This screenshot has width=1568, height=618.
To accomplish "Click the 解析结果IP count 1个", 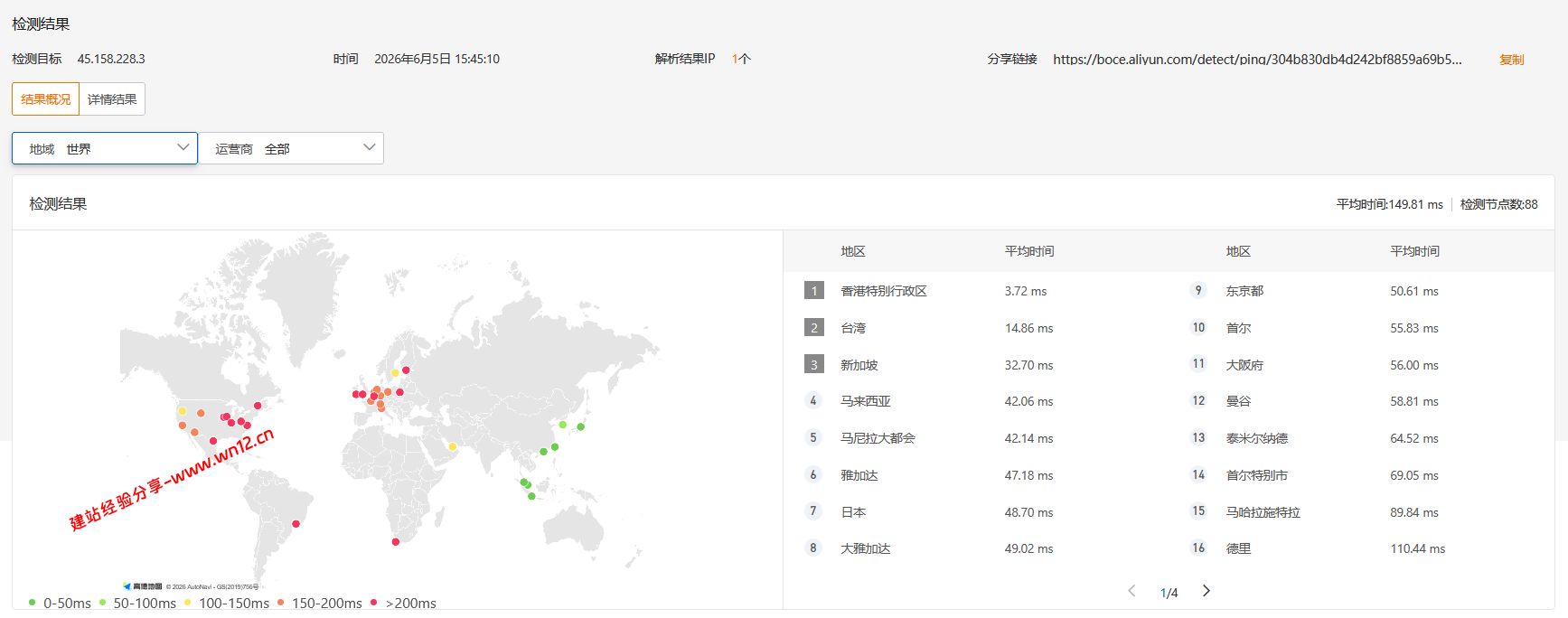I will tap(741, 59).
